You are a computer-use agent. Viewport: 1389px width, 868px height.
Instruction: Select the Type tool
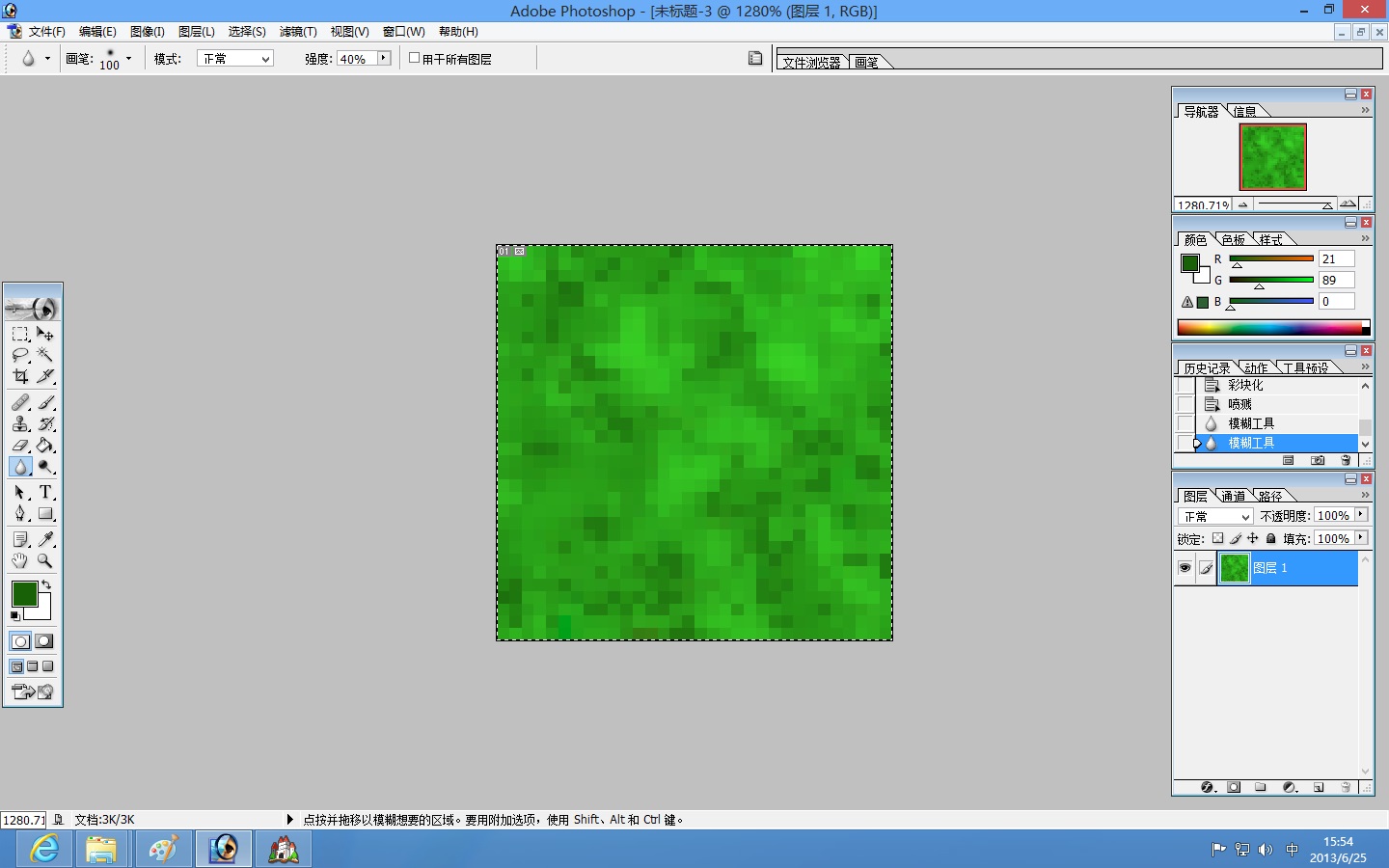45,492
